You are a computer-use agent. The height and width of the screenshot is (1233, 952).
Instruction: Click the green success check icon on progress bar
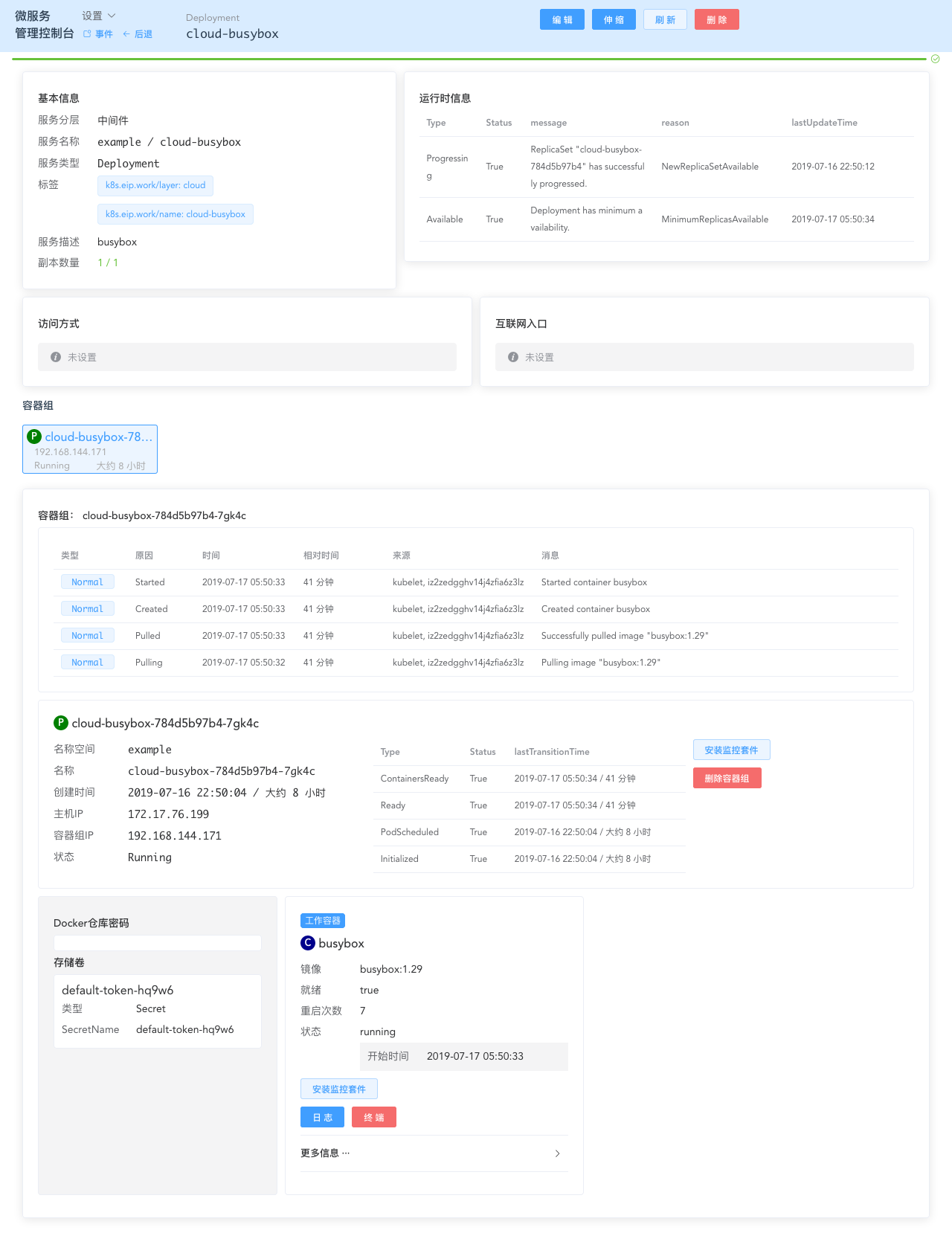[x=936, y=59]
